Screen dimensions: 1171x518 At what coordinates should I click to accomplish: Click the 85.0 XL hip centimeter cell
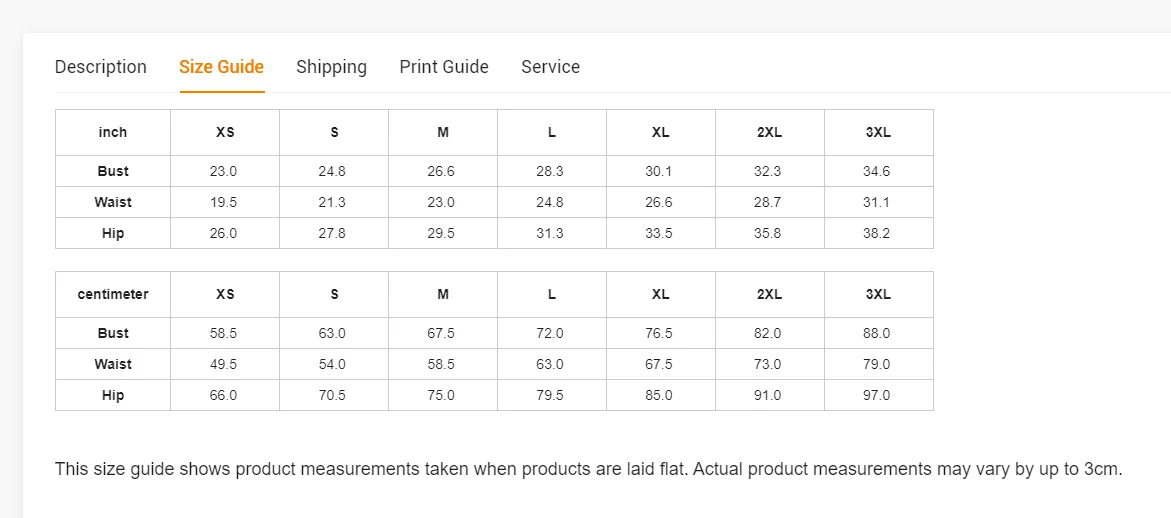coord(661,395)
